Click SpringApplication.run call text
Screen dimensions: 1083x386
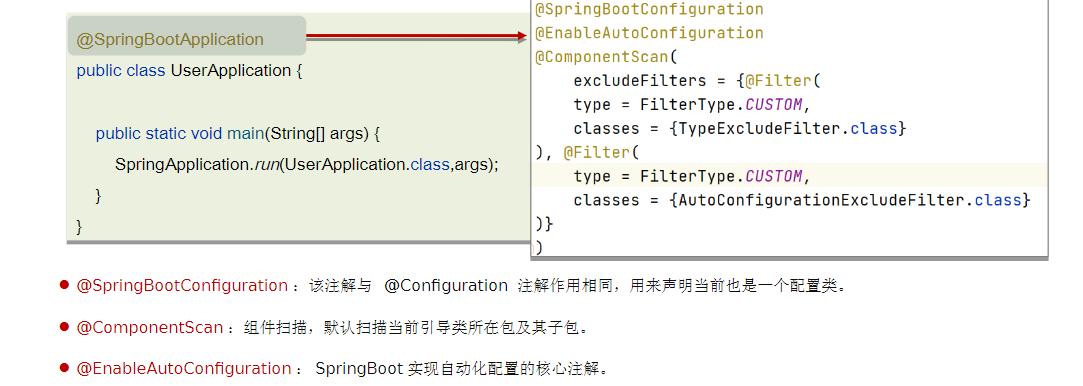pyautogui.click(x=197, y=164)
